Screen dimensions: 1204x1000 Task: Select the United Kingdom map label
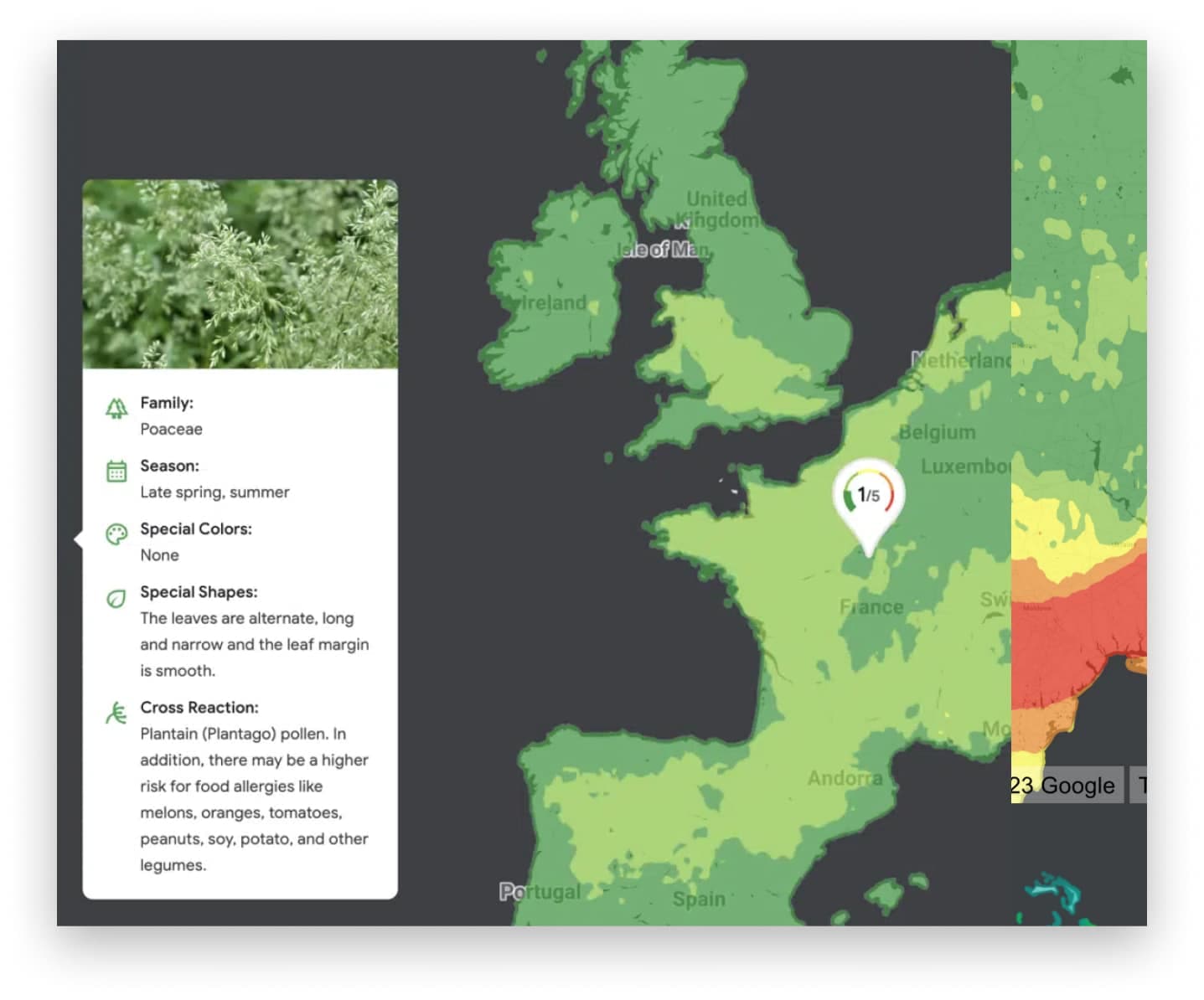tap(717, 209)
